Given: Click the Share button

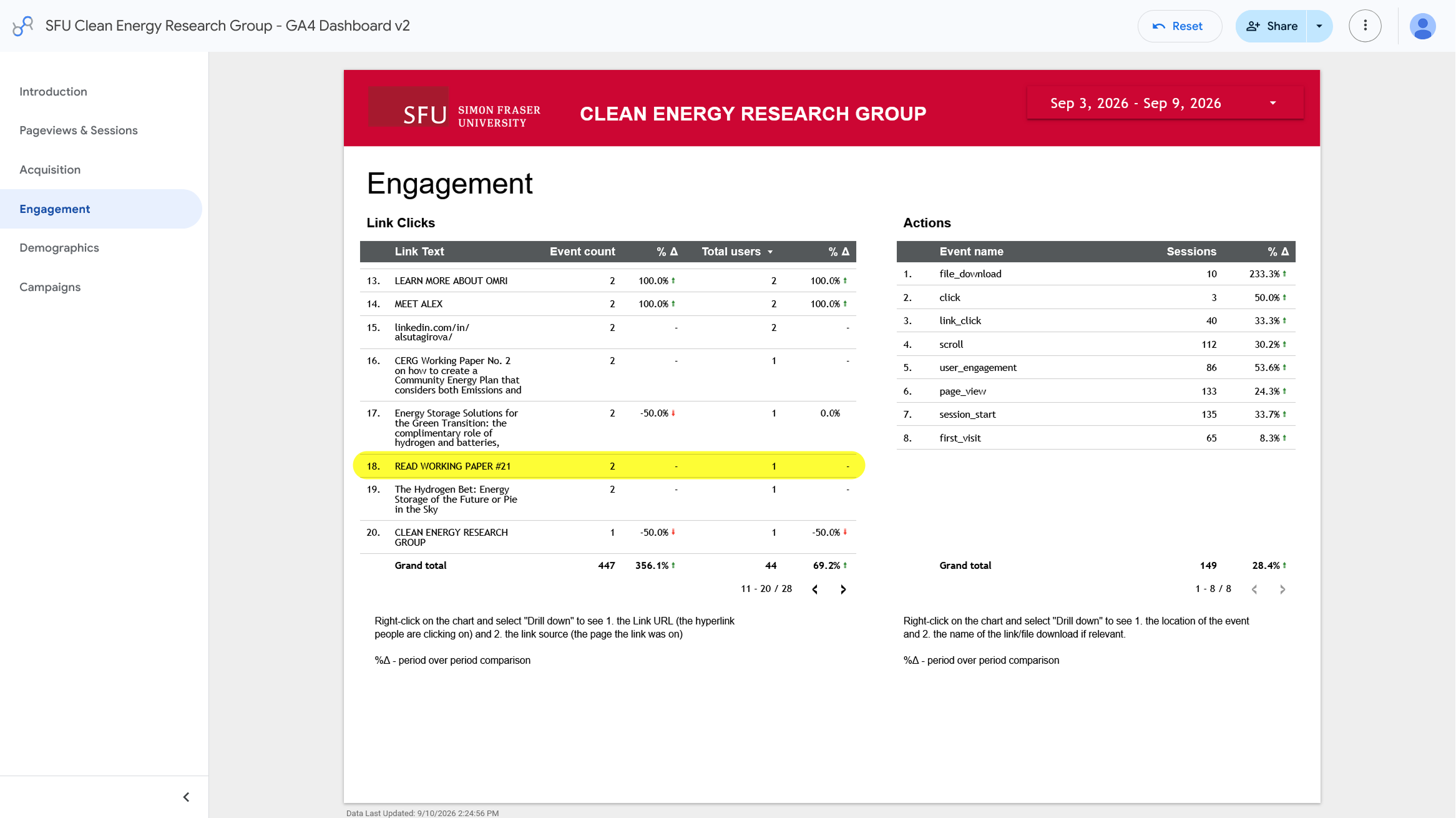Looking at the screenshot, I should pyautogui.click(x=1271, y=26).
